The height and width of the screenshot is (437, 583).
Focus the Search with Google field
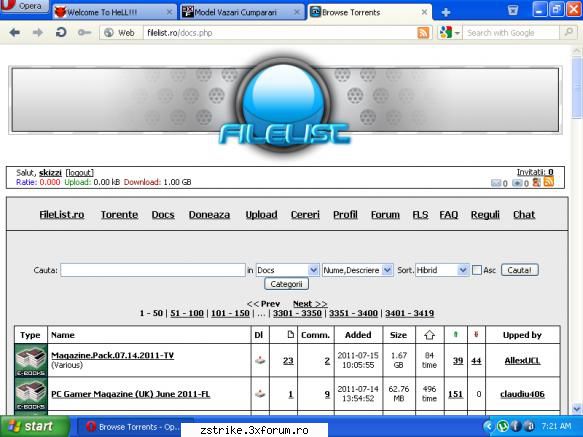(511, 33)
